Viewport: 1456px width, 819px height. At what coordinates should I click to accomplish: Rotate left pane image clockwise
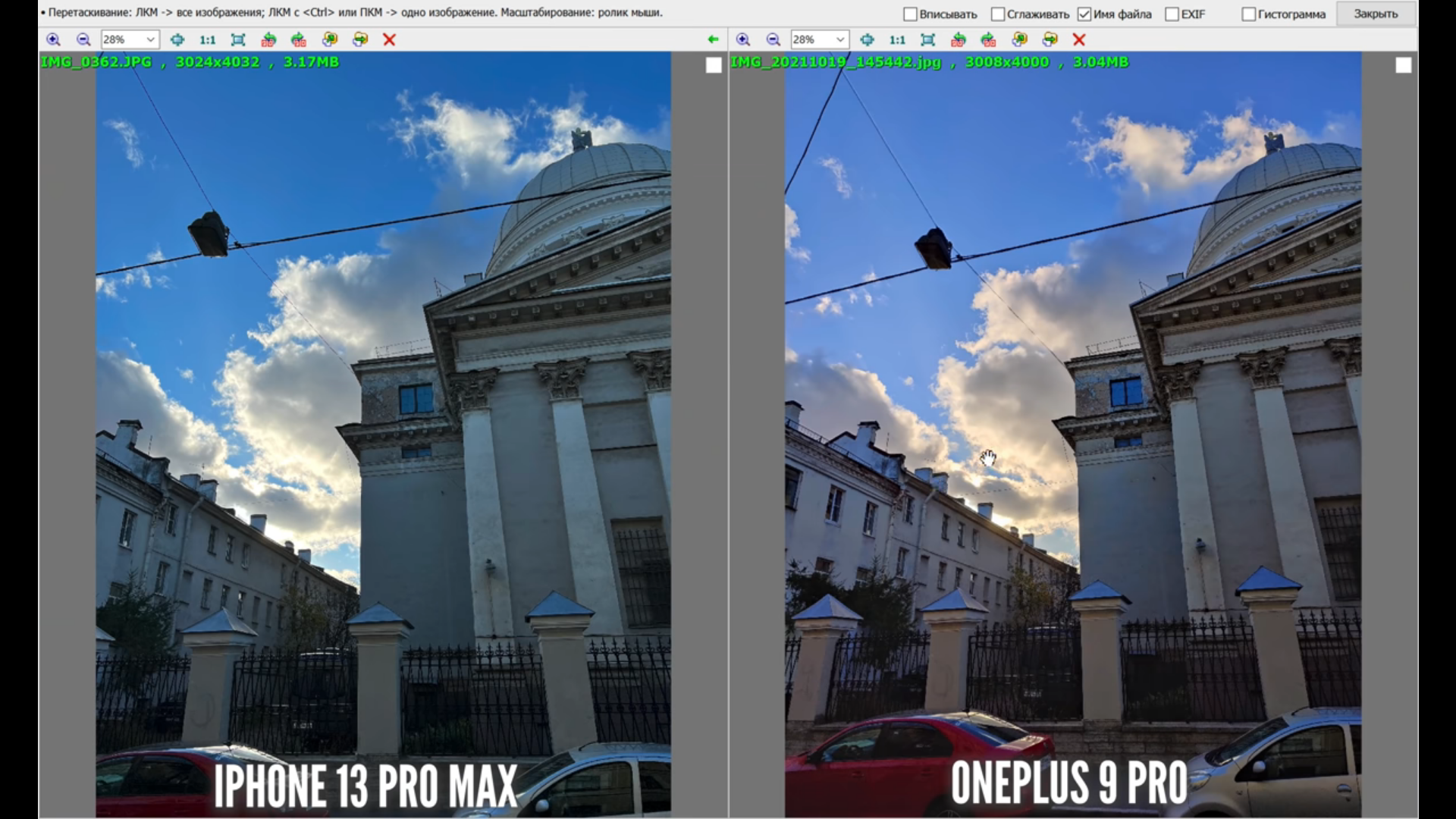(299, 39)
